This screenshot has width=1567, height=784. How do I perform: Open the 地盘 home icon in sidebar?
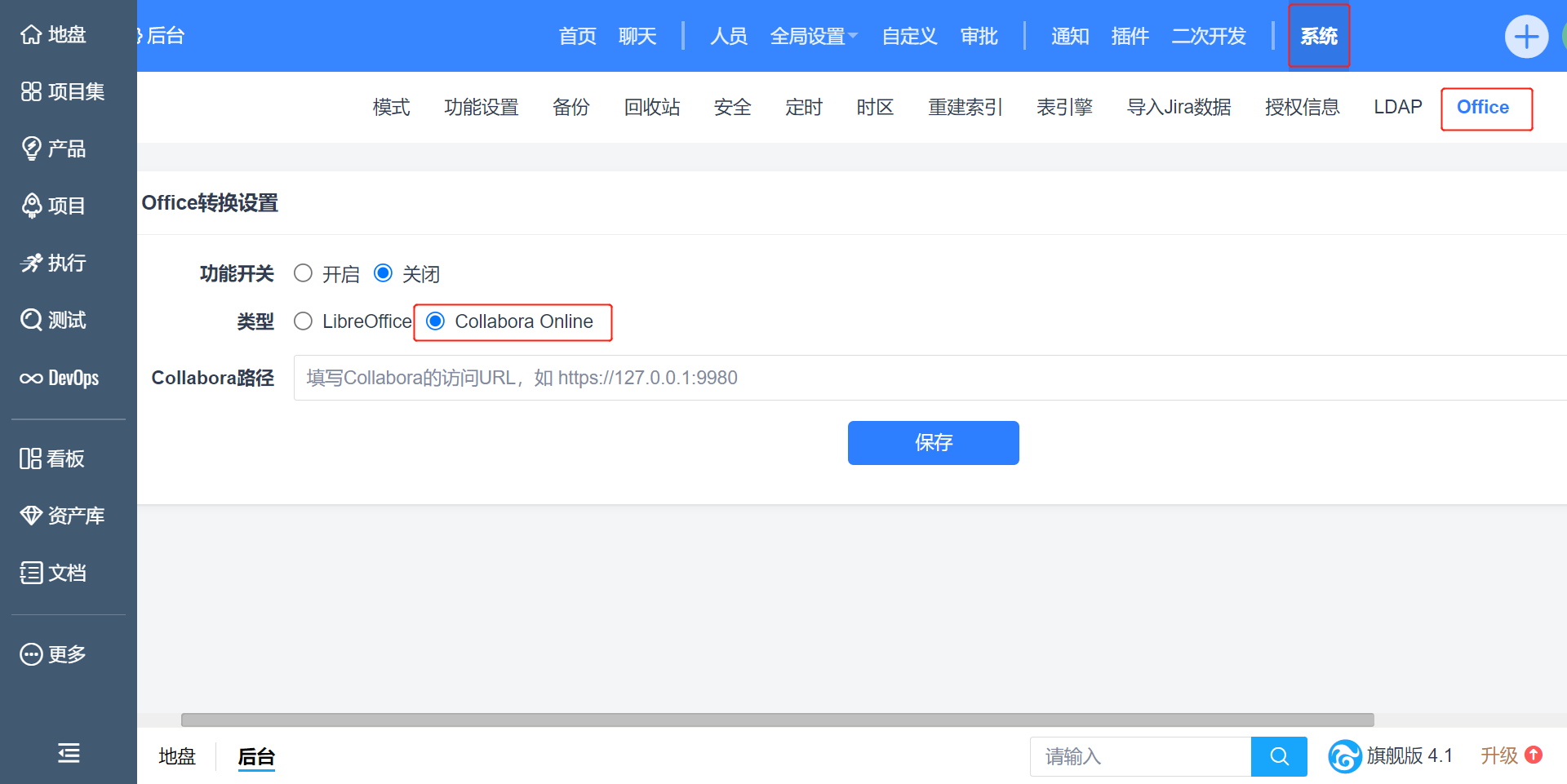(31, 35)
